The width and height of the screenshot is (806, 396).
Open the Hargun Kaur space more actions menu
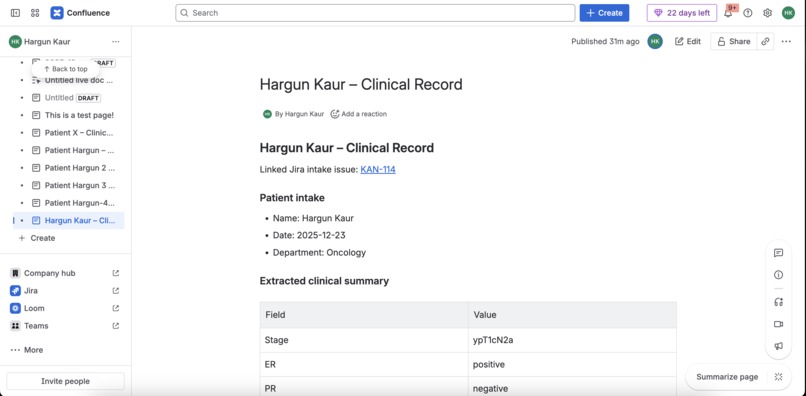[x=116, y=42]
